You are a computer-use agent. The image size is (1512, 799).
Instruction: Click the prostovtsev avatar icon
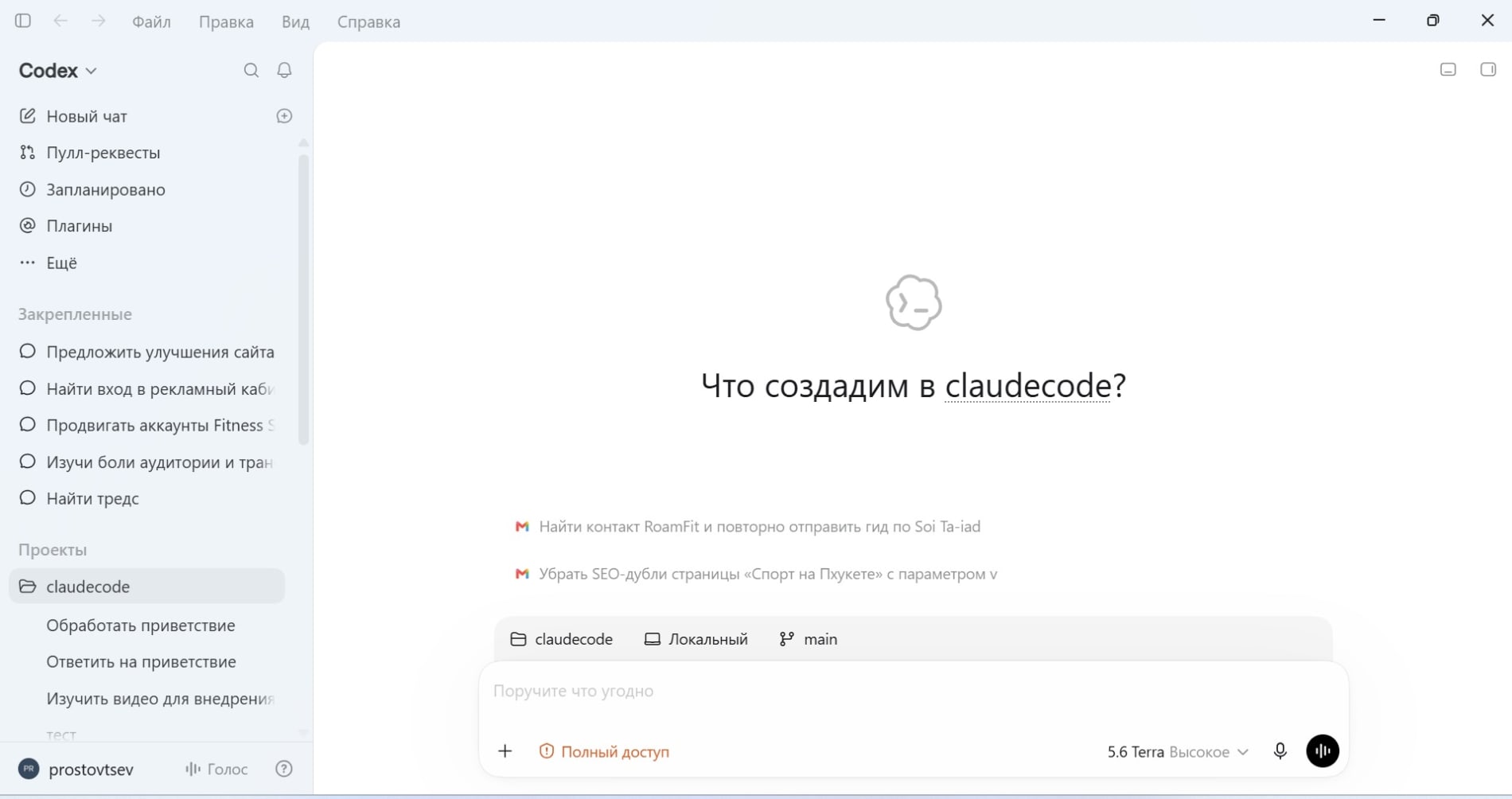click(29, 769)
